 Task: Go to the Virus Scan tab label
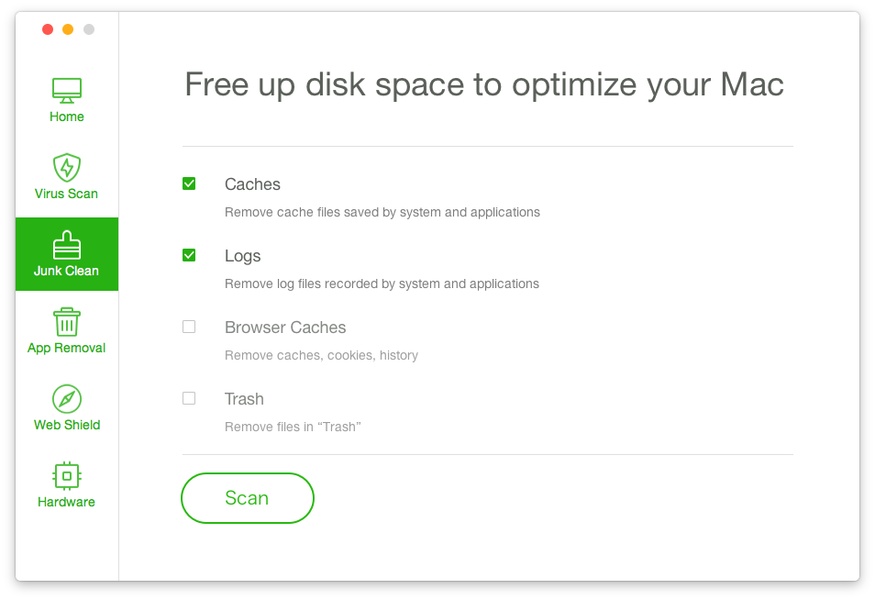tap(67, 194)
